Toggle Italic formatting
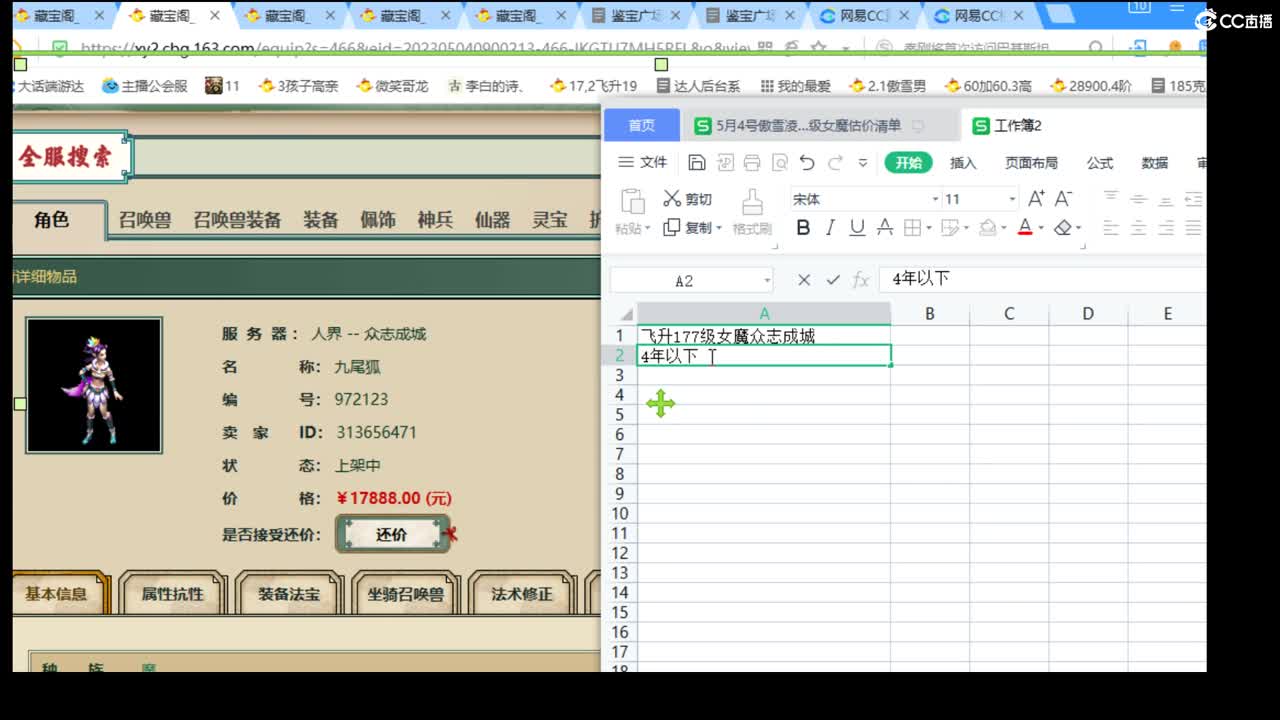1280x720 pixels. point(830,228)
